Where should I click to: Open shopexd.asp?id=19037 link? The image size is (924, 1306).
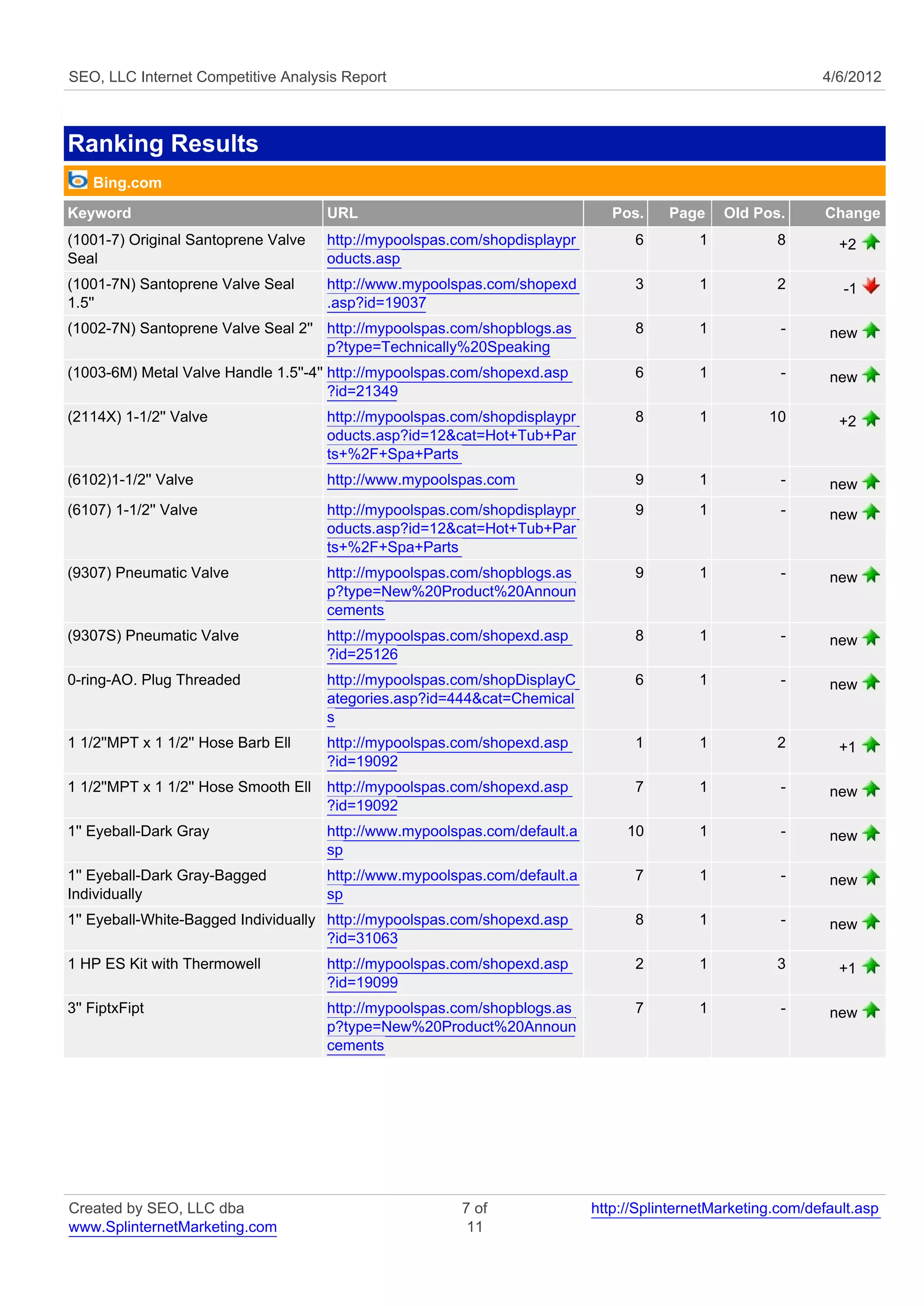pyautogui.click(x=453, y=293)
